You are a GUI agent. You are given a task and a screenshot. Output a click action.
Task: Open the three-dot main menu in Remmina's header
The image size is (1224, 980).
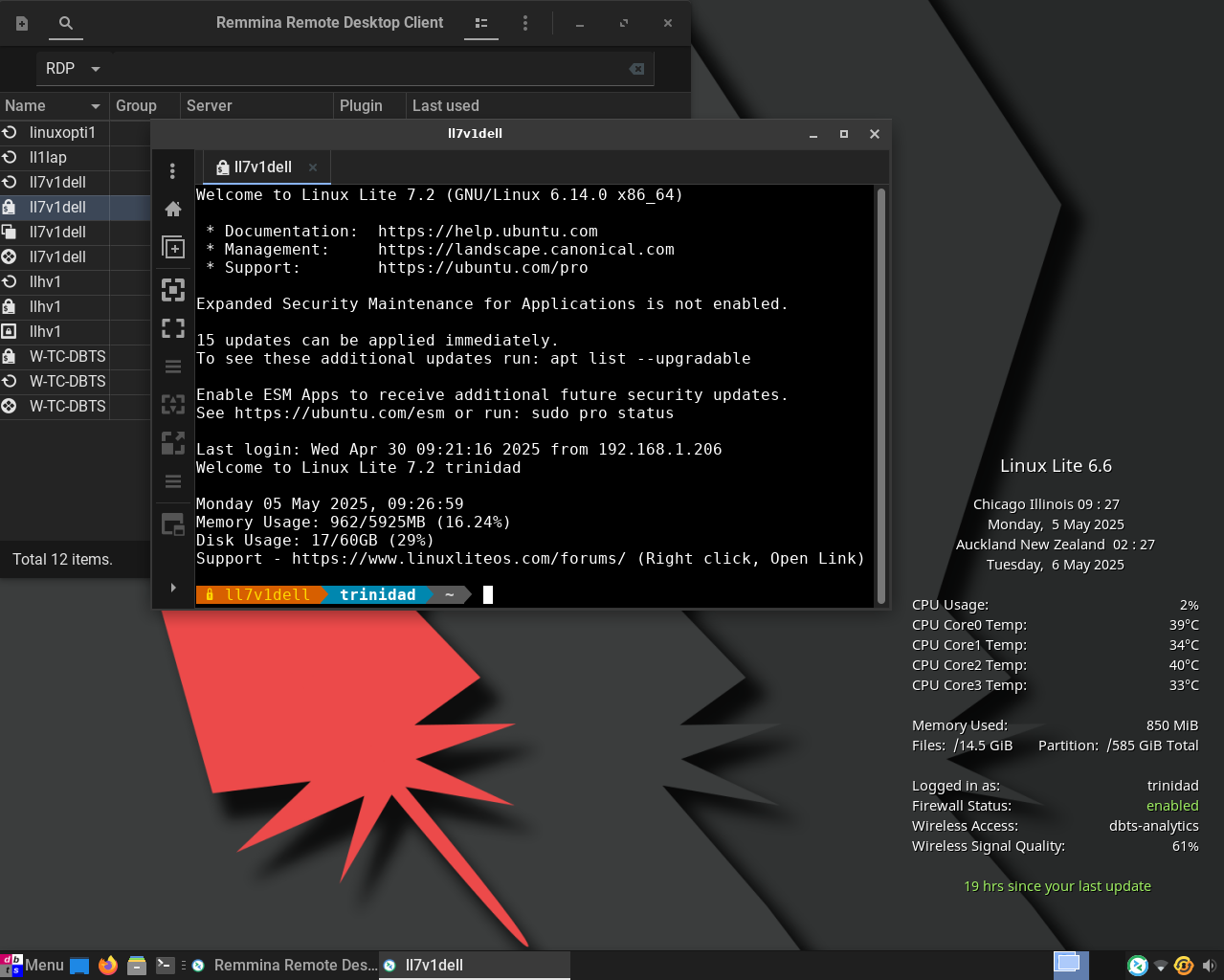[524, 23]
